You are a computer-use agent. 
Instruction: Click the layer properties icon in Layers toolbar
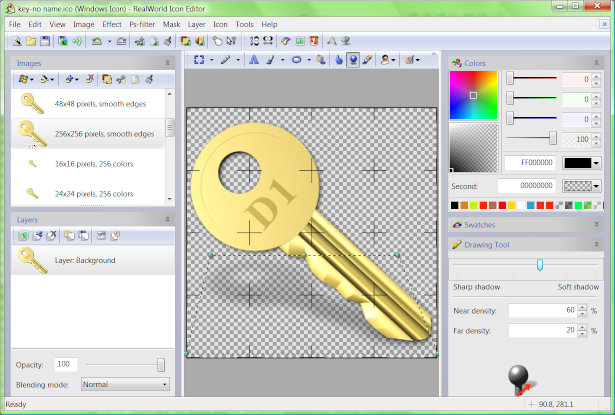click(x=115, y=235)
